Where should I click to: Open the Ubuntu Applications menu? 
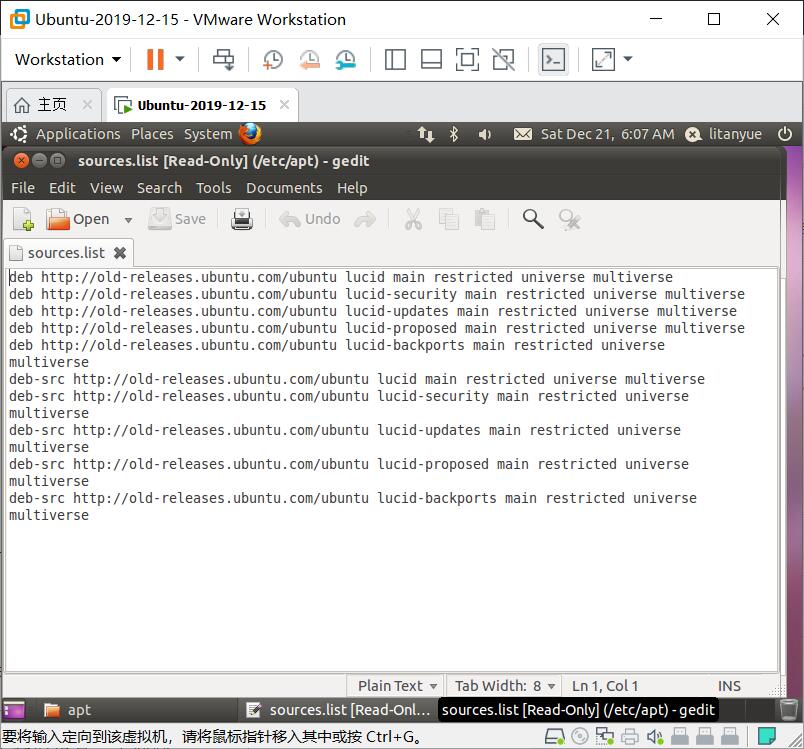pyautogui.click(x=77, y=134)
